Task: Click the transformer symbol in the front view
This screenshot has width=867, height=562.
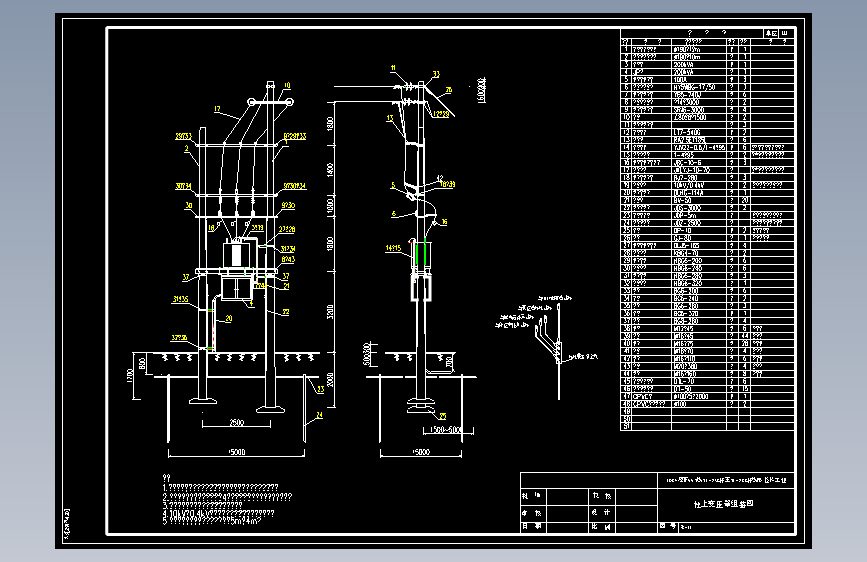Action: pos(236,253)
